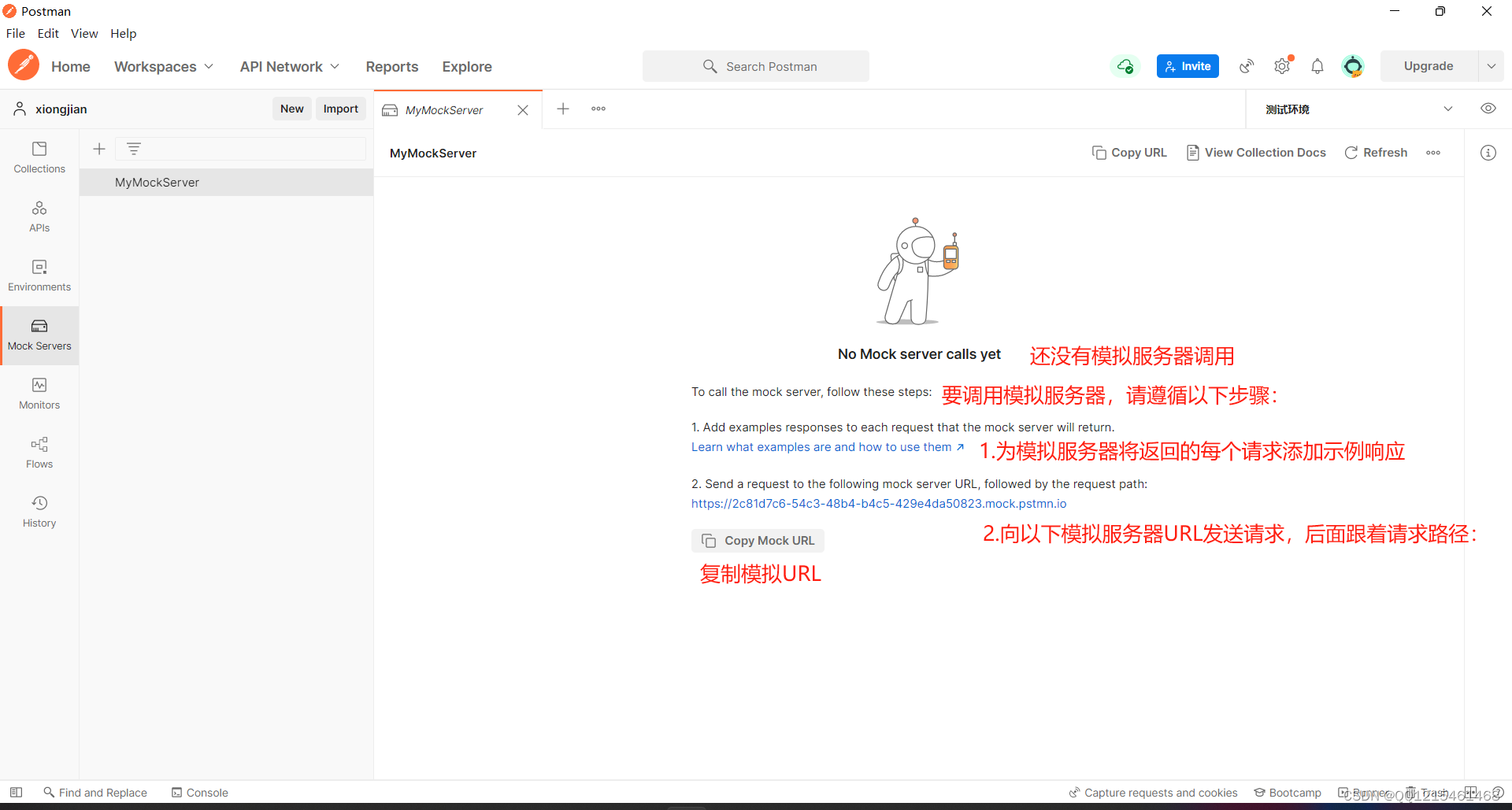
Task: Open Find and Replace
Action: click(95, 793)
